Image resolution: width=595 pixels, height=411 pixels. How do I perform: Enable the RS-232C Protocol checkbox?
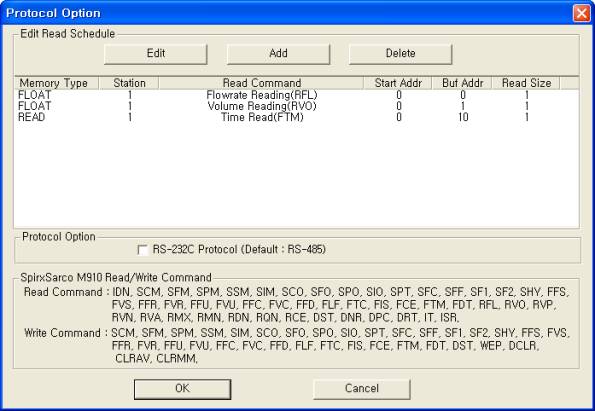(143, 250)
